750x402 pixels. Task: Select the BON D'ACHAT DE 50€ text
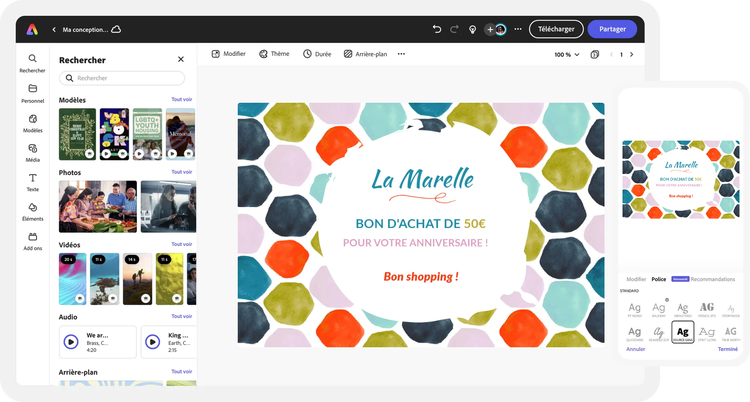coord(420,223)
